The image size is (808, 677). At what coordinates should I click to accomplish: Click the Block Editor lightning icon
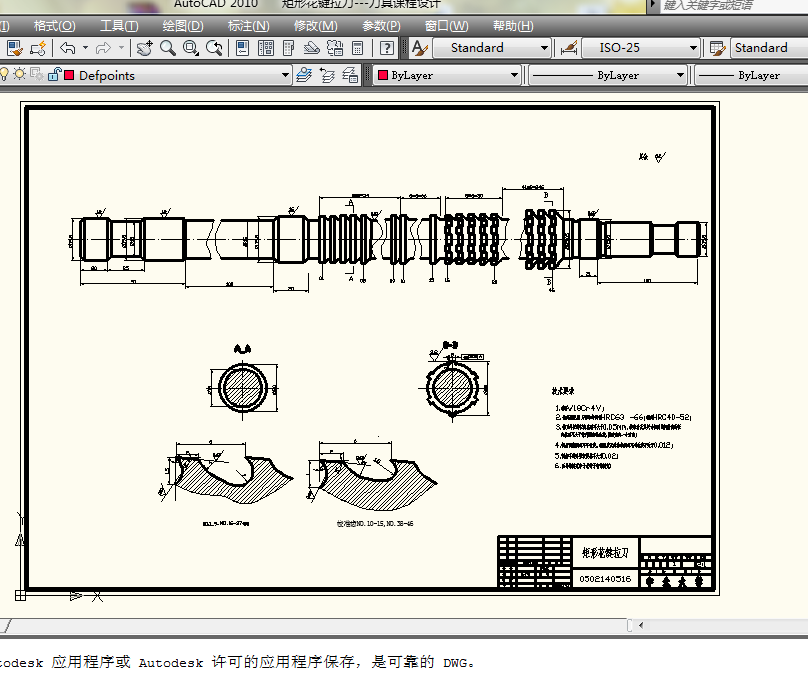coord(38,48)
